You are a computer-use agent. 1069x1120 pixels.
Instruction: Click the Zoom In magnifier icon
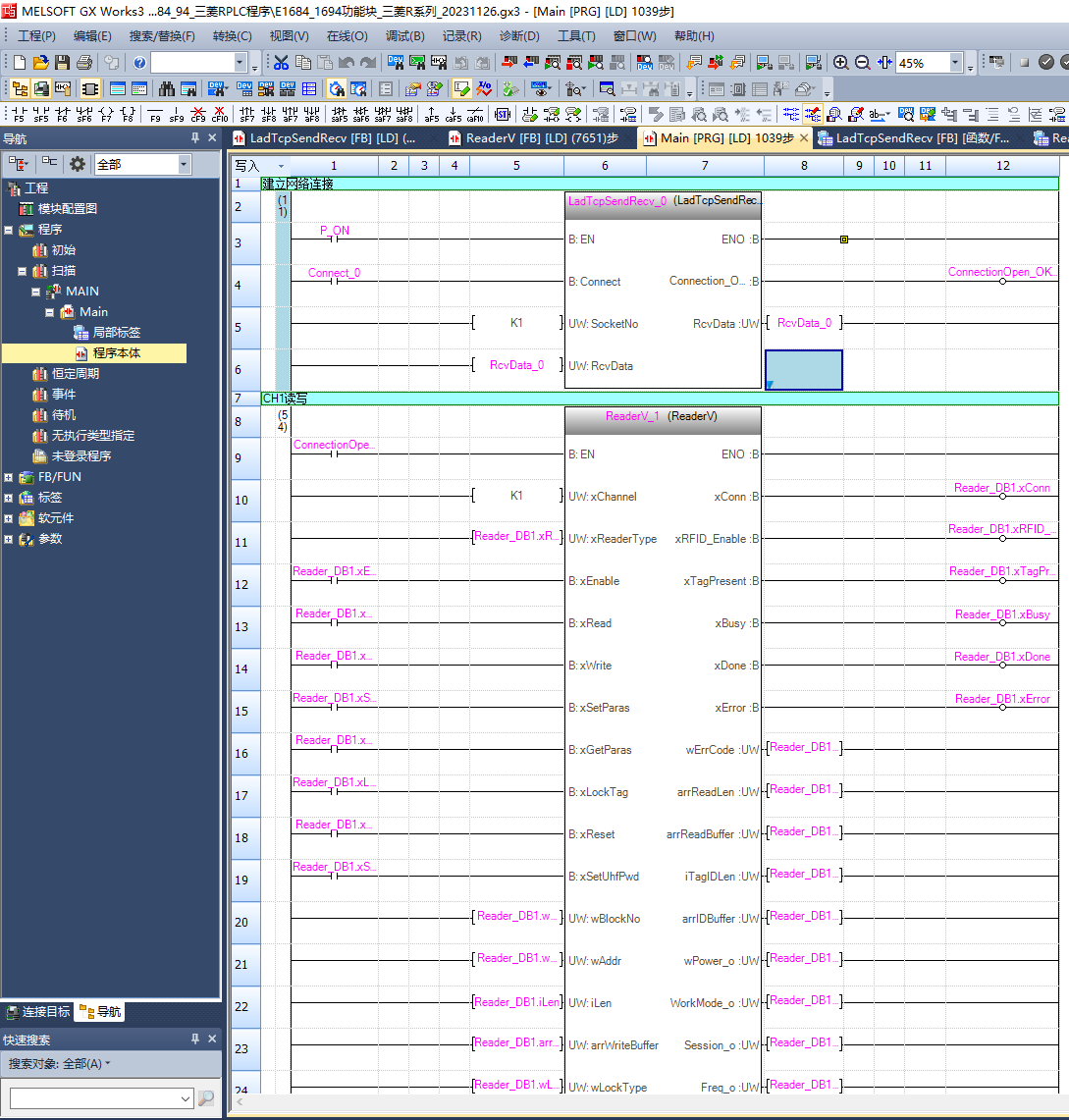tap(841, 63)
